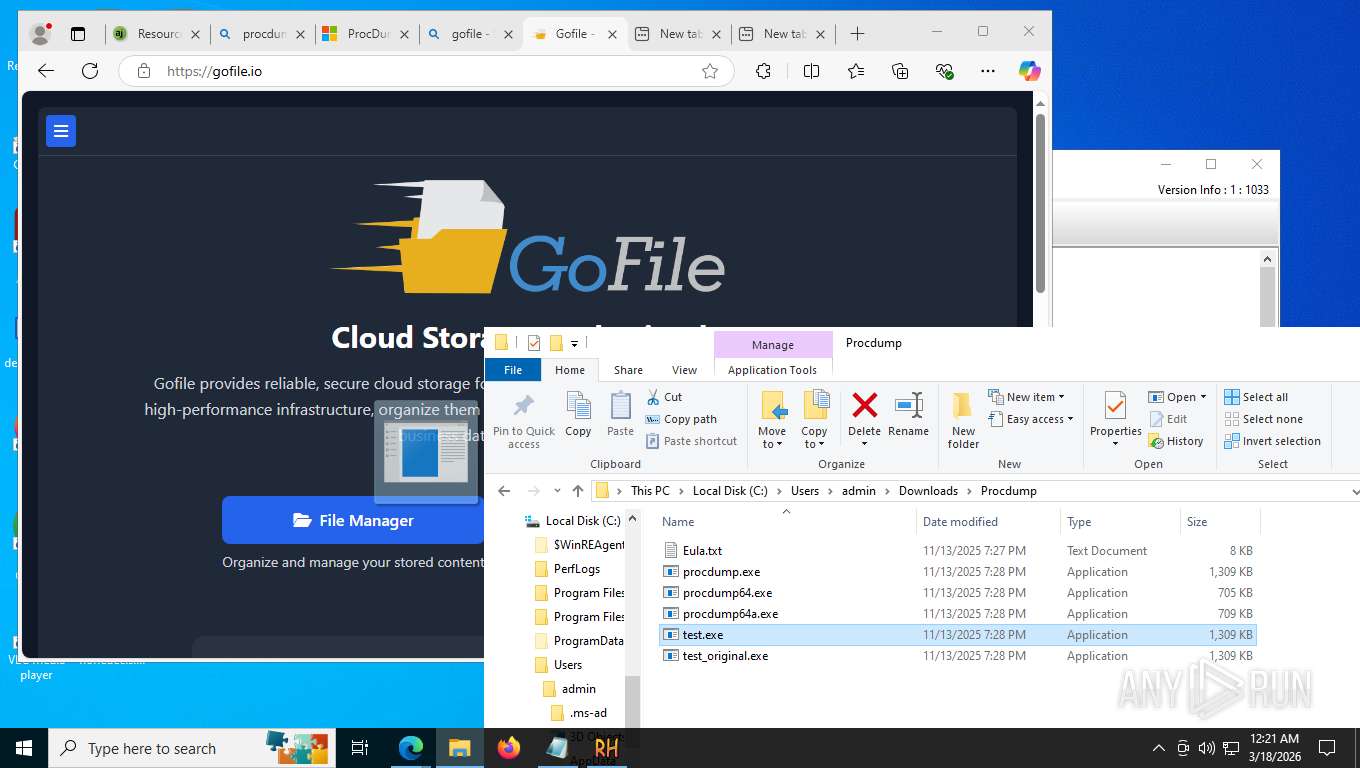This screenshot has width=1360, height=768.
Task: Open the GoFile hamburger menu
Action: click(x=61, y=131)
